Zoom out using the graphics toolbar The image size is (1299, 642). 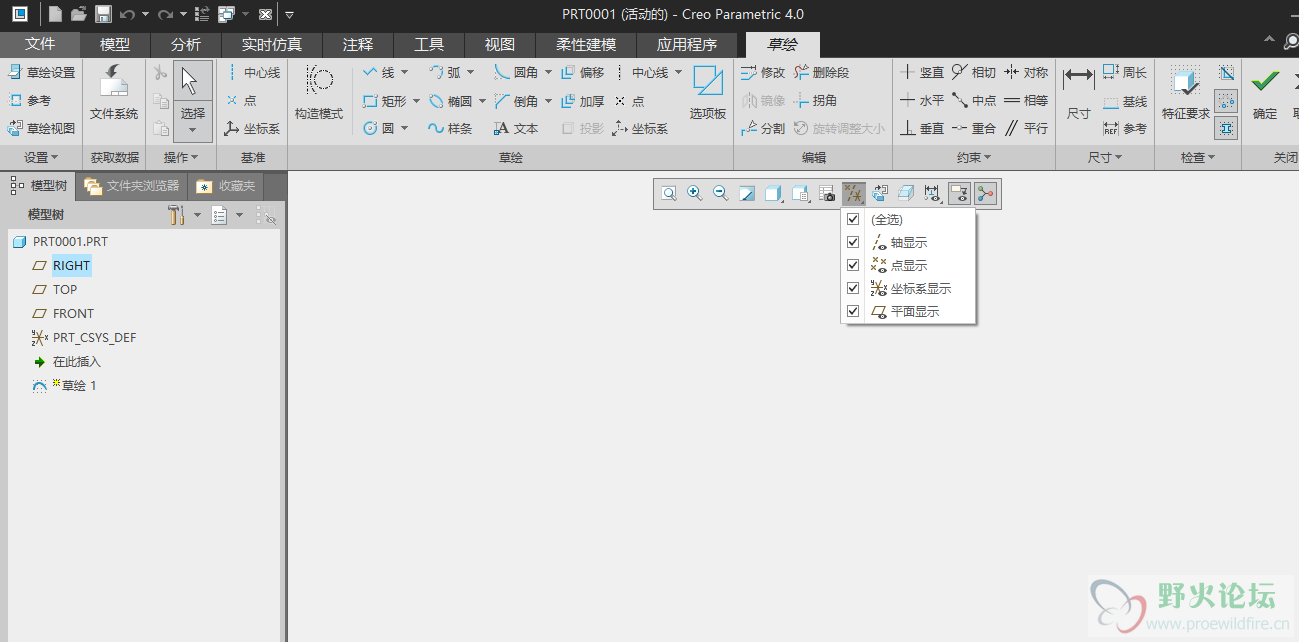click(720, 194)
